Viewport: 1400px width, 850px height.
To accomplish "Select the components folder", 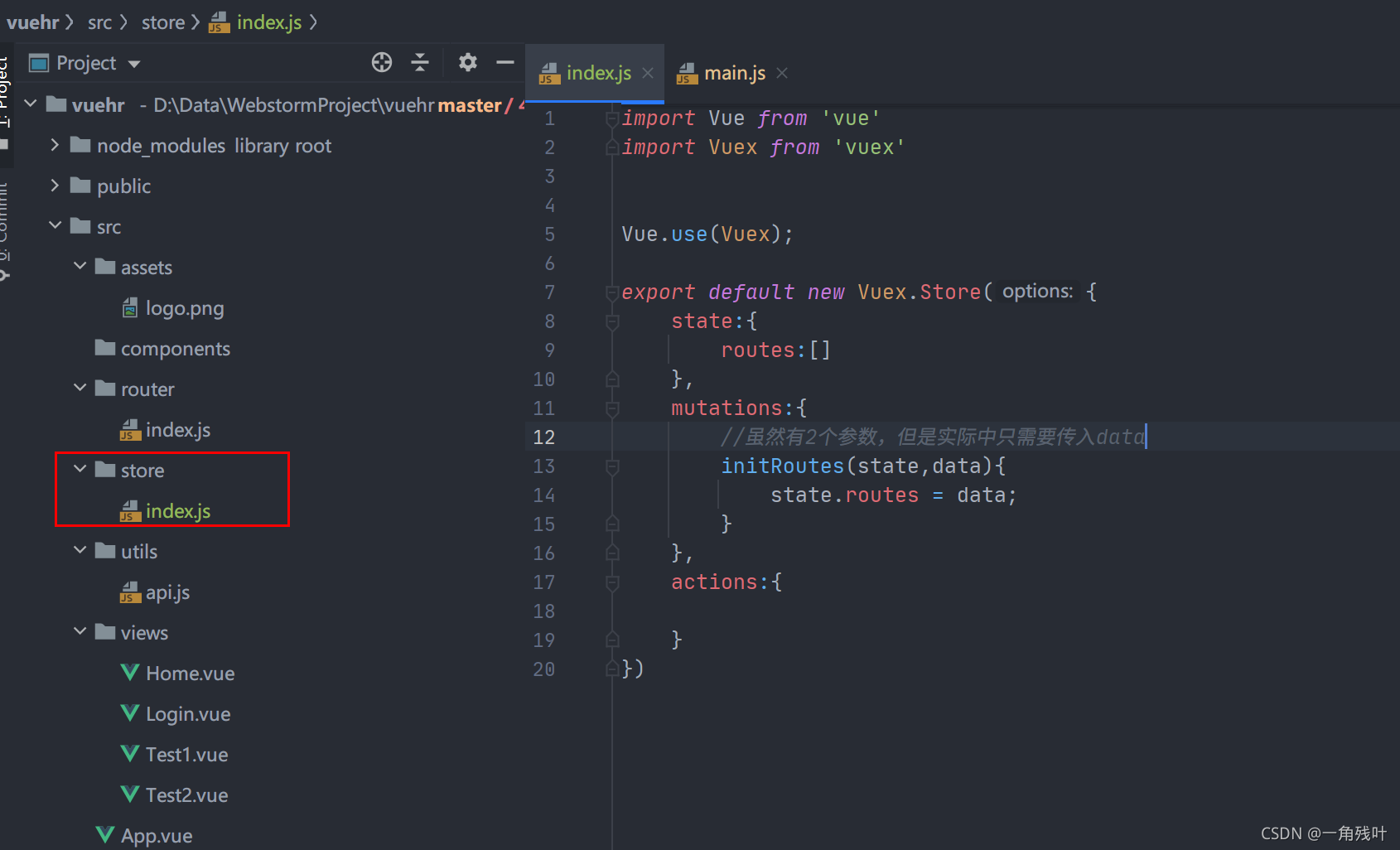I will (175, 349).
